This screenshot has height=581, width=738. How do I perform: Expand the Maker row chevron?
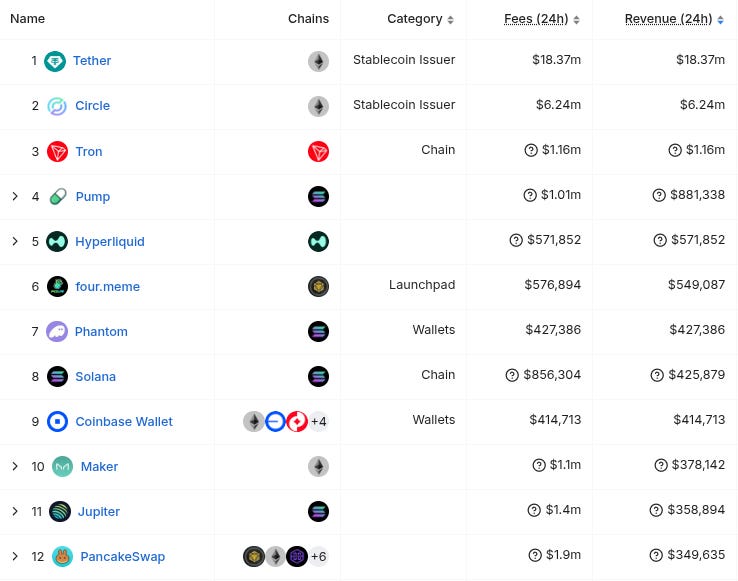click(15, 466)
